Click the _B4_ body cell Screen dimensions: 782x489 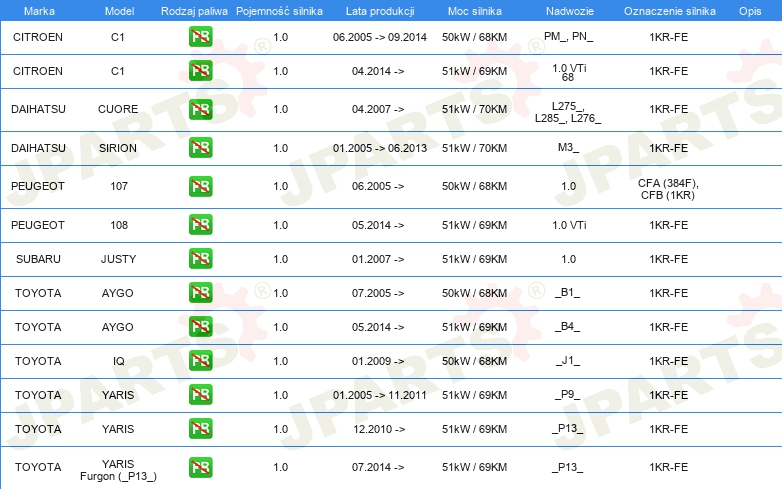tap(568, 326)
